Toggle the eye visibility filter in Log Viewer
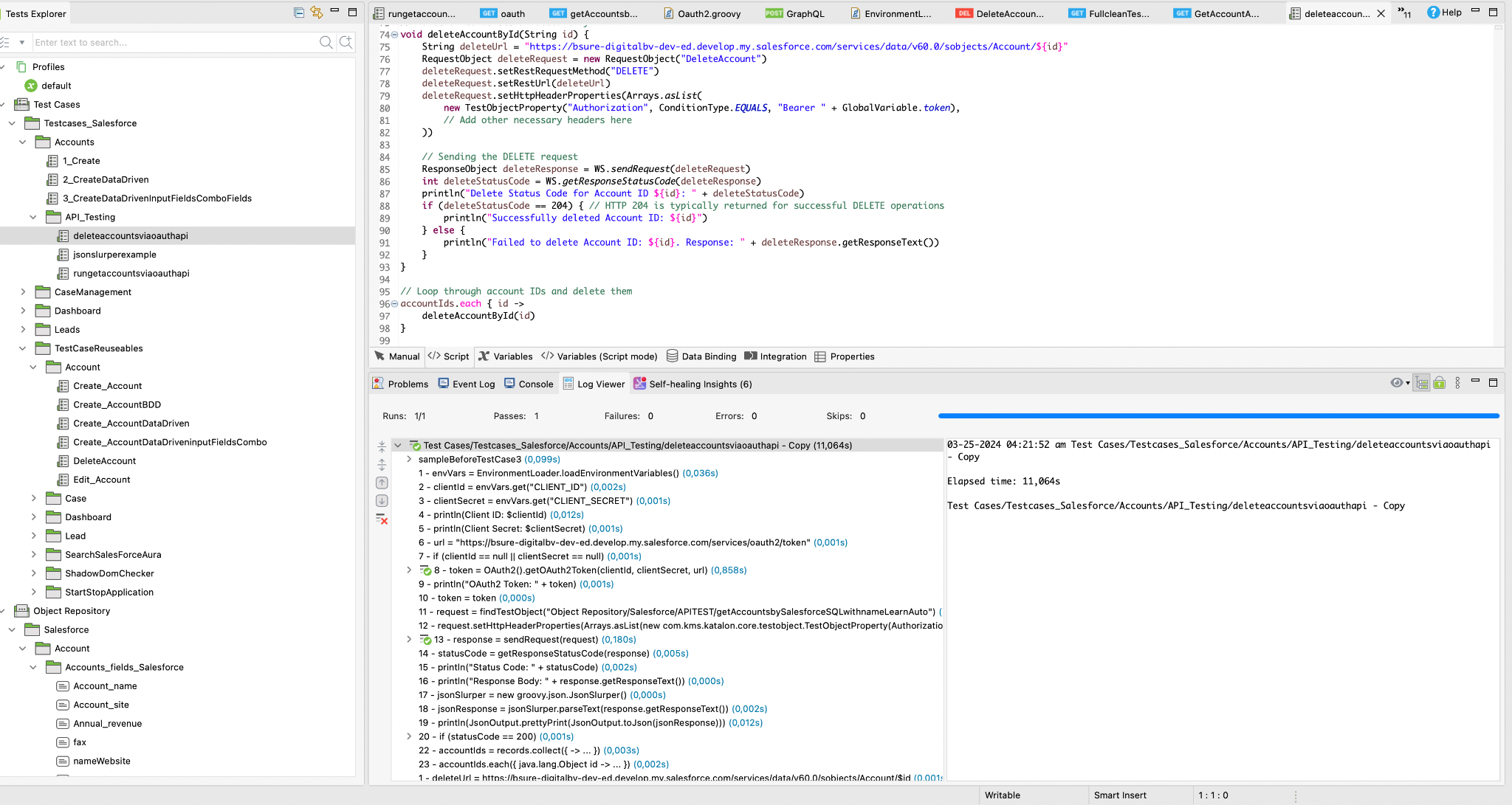 click(1396, 383)
